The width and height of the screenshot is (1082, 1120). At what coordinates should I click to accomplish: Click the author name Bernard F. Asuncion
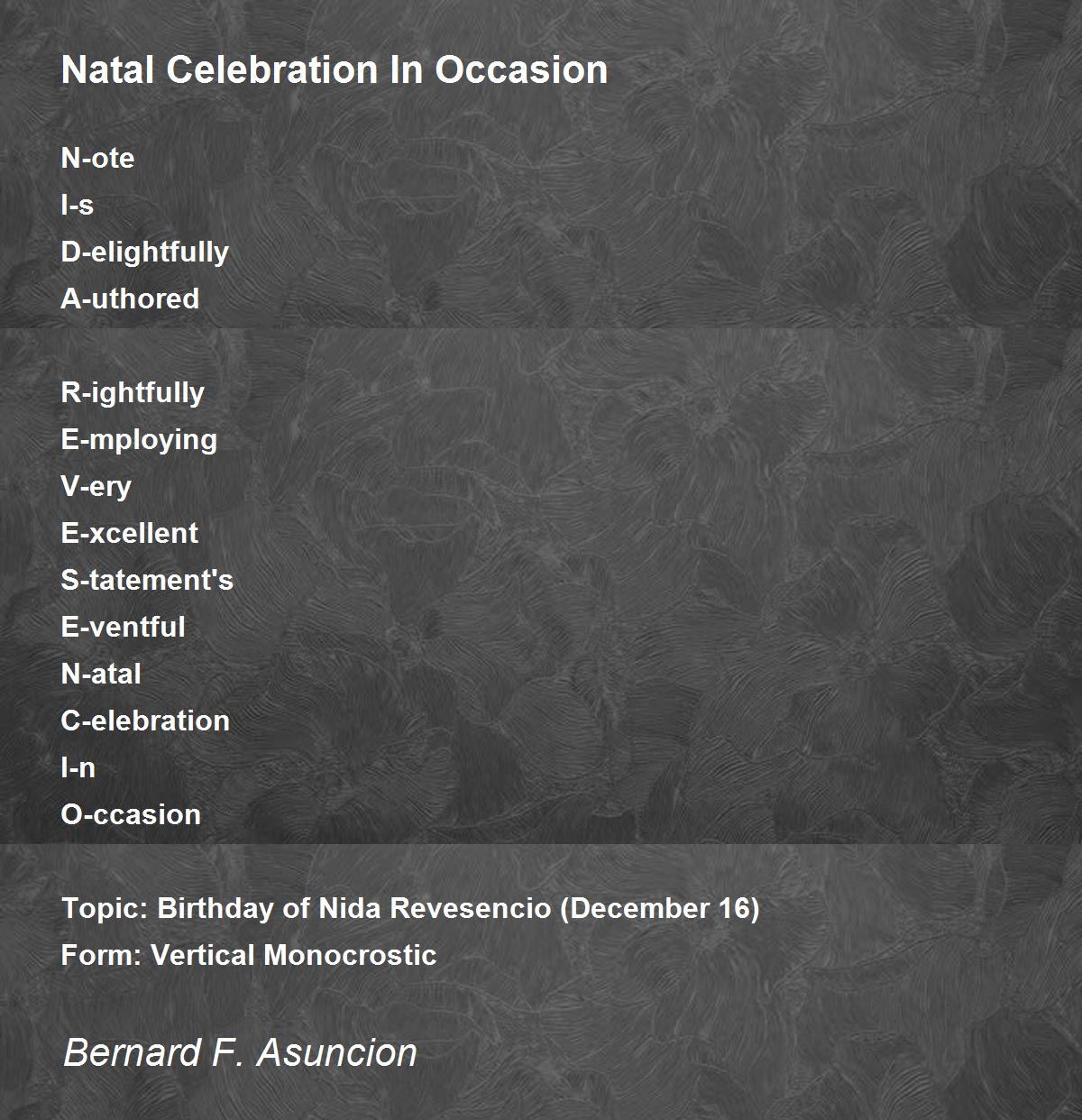(240, 1052)
